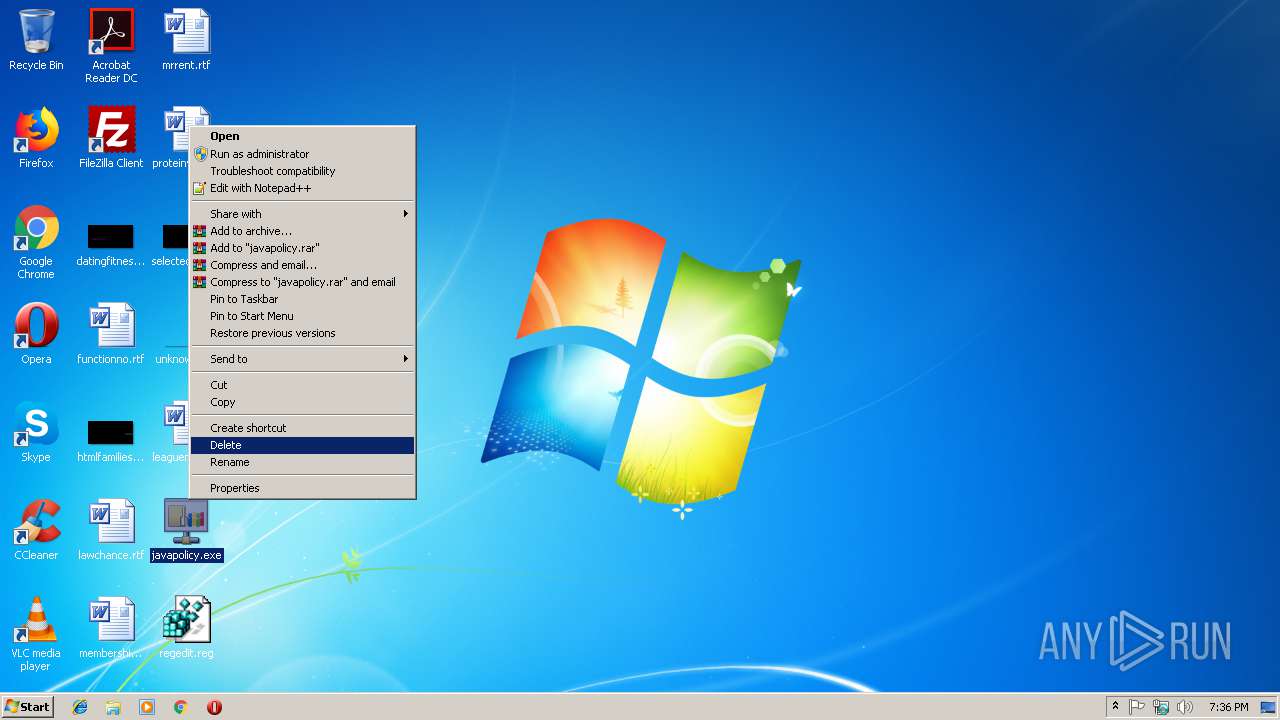1280x720 pixels.
Task: Select the VLC media player shortcut
Action: tap(36, 634)
